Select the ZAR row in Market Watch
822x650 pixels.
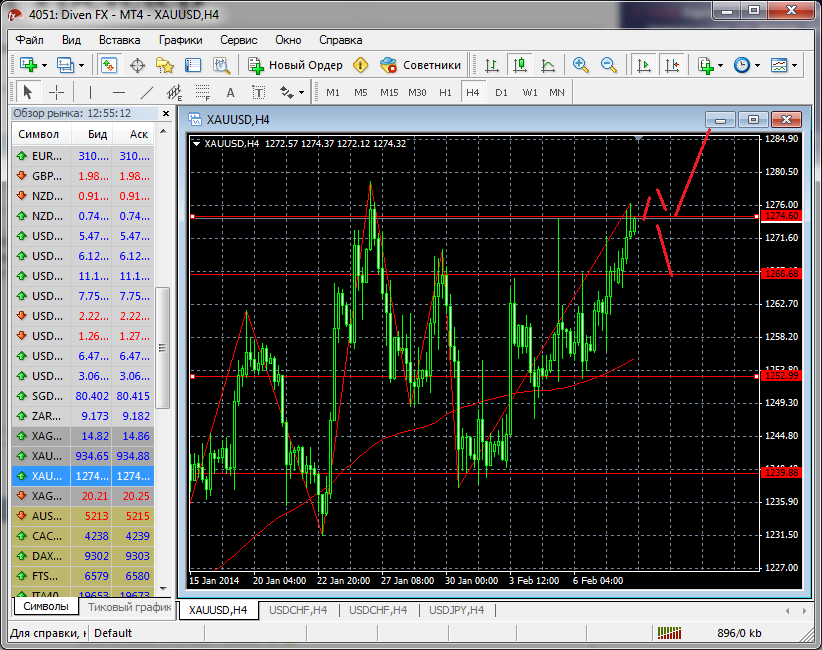point(83,416)
